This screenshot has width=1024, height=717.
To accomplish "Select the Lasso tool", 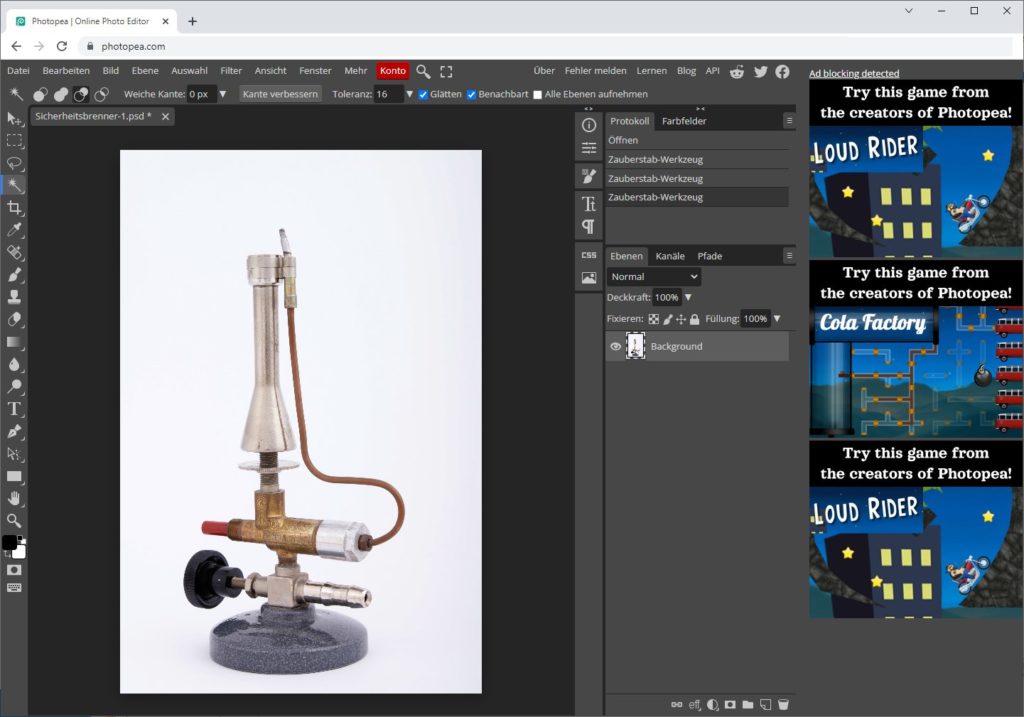I will (x=14, y=162).
